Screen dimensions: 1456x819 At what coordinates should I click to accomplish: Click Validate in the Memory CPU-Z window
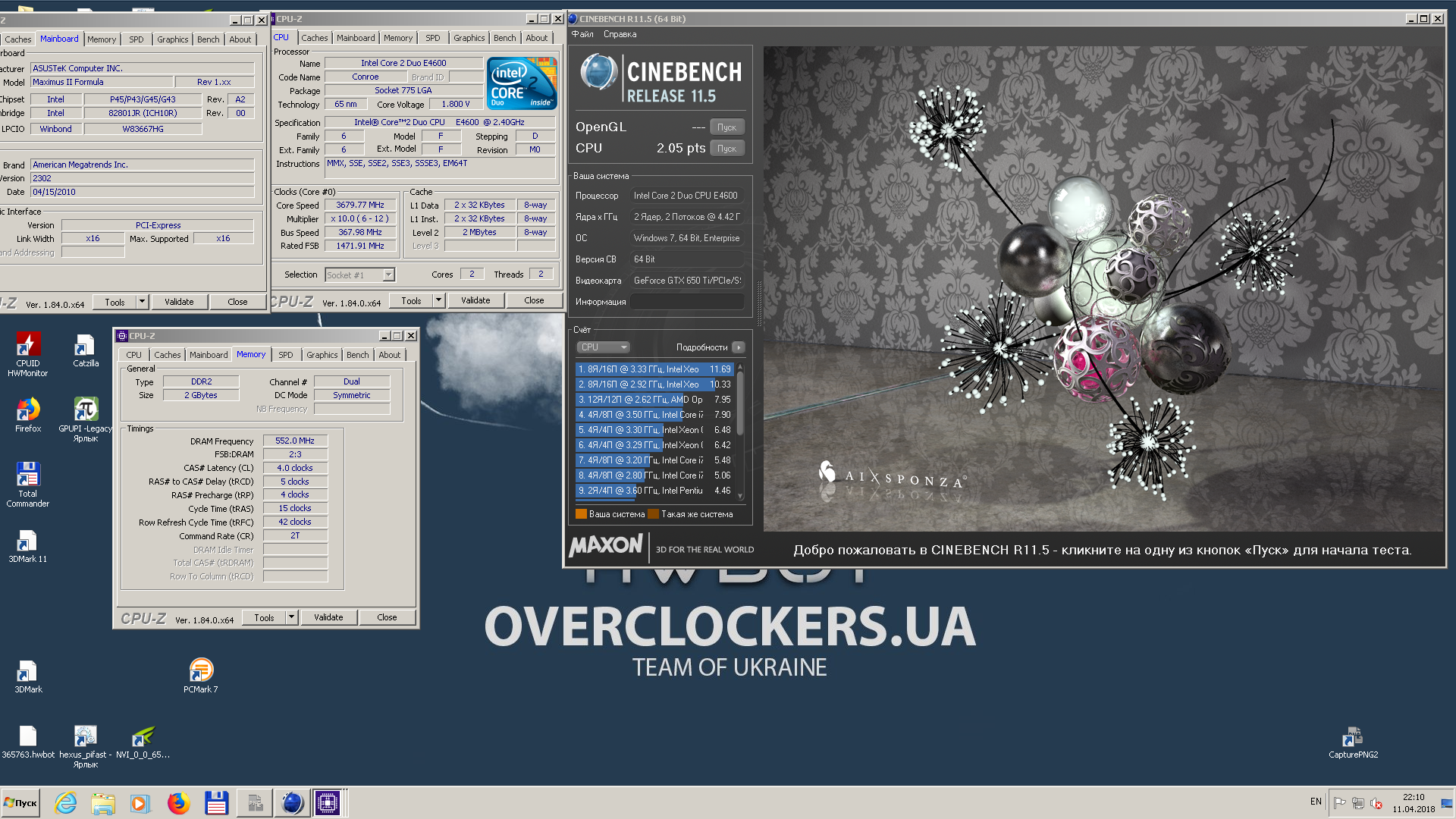point(328,617)
